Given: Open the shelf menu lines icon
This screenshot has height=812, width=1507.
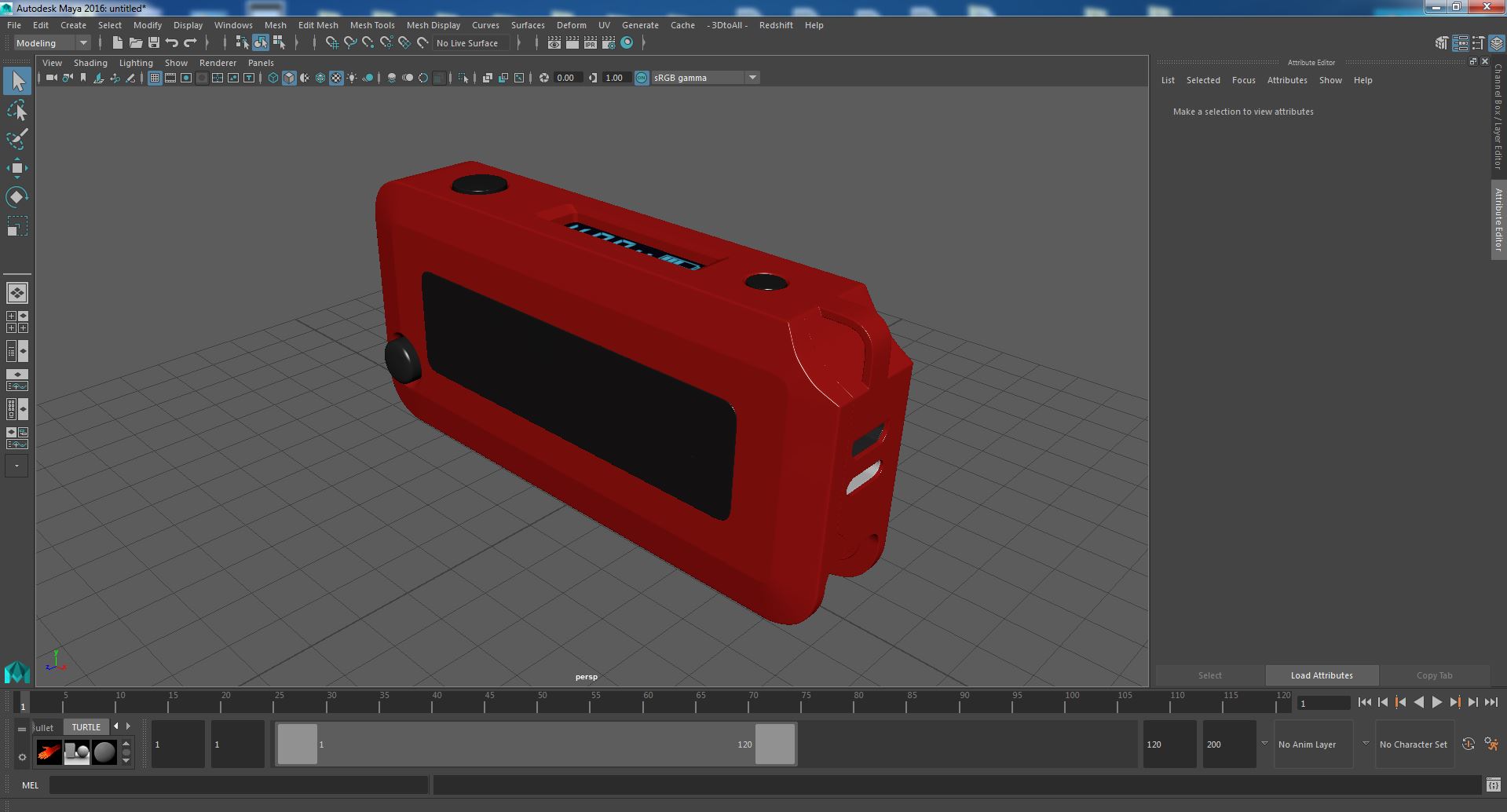Looking at the screenshot, I should [x=22, y=729].
